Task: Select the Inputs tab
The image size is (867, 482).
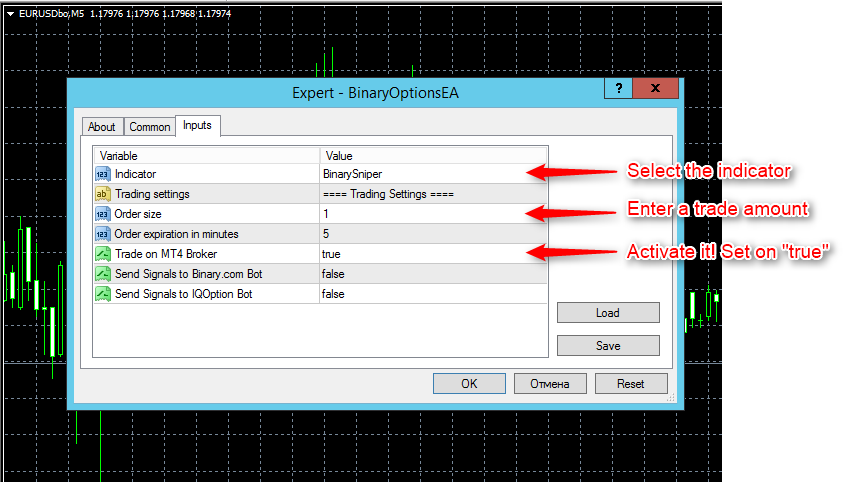Action: [197, 125]
